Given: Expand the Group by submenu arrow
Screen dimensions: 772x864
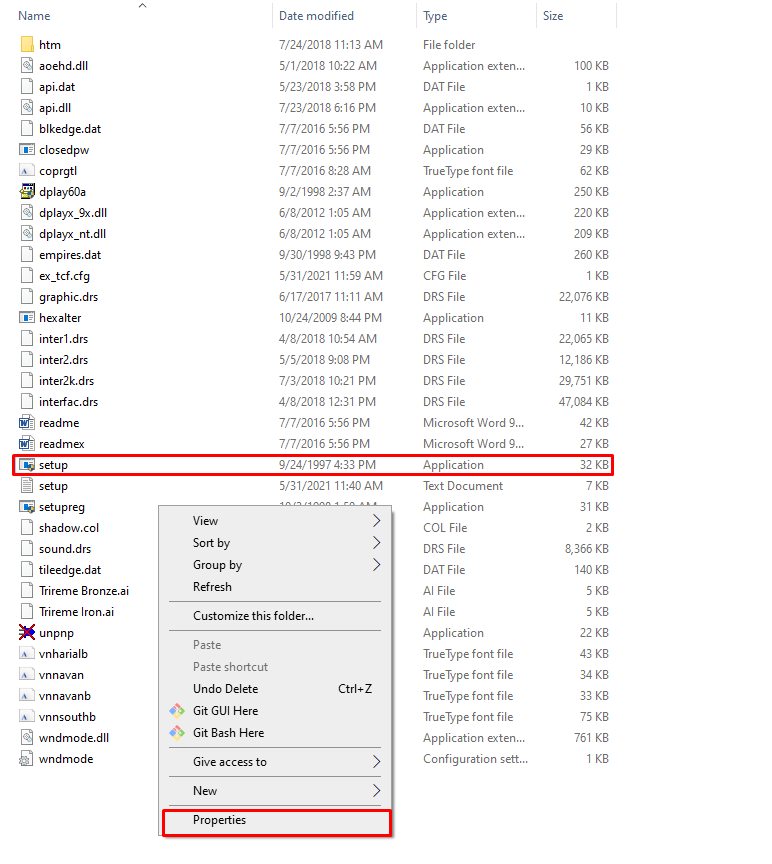Looking at the screenshot, I should coord(376,565).
